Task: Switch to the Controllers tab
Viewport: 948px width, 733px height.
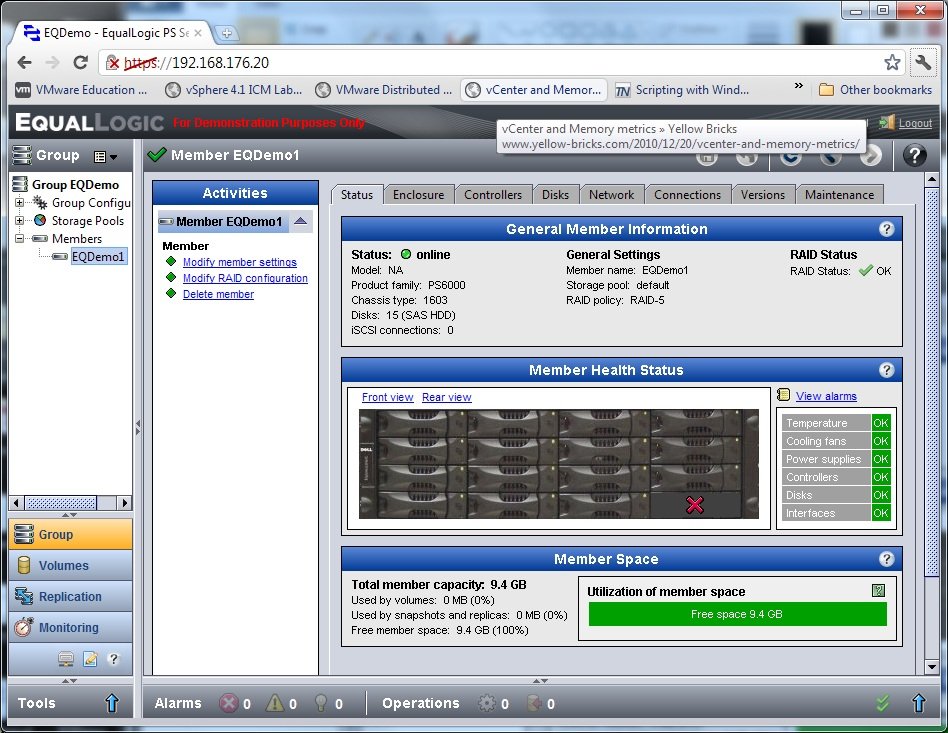Action: tap(493, 195)
